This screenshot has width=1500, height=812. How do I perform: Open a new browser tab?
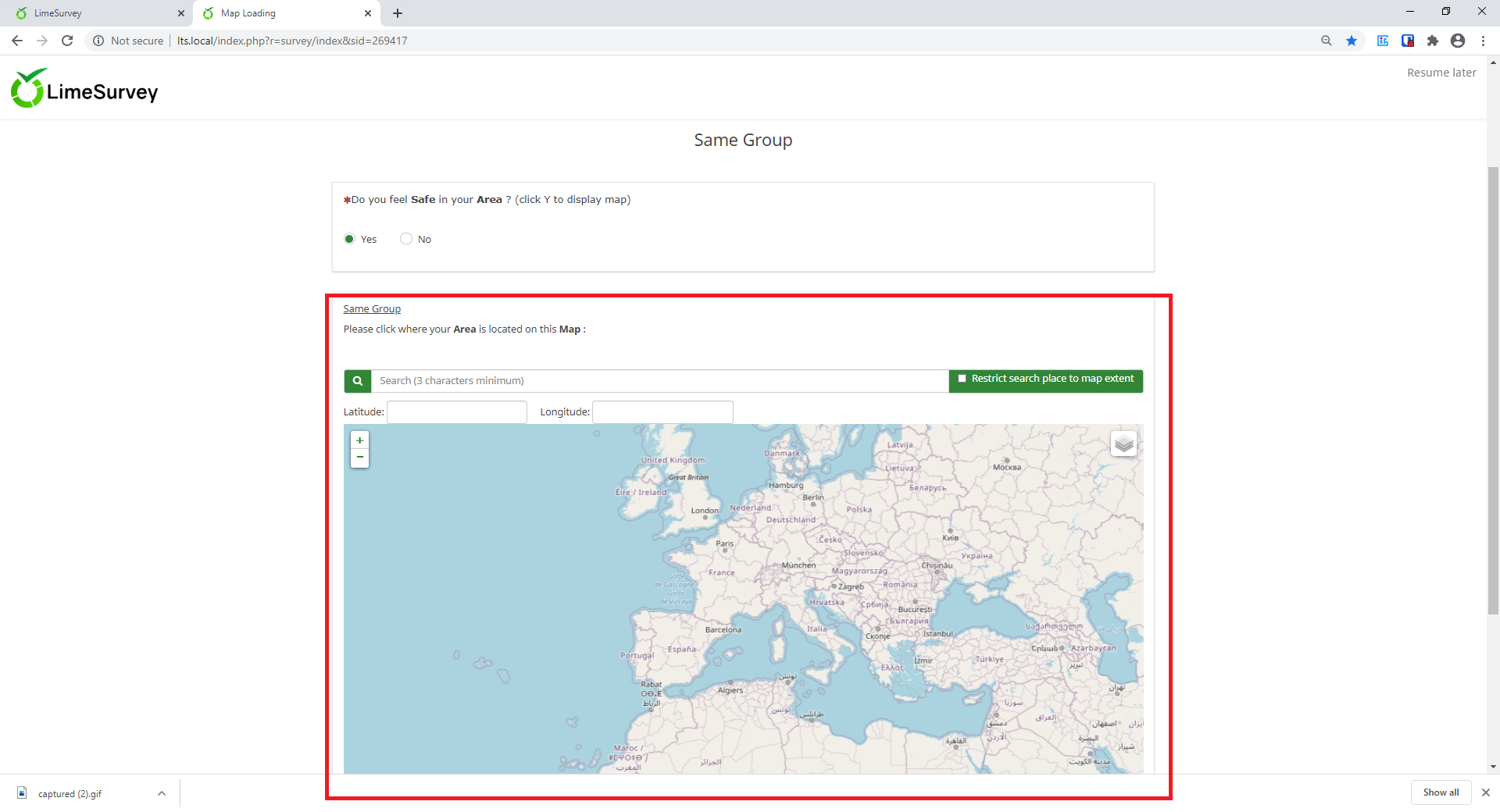pyautogui.click(x=398, y=13)
